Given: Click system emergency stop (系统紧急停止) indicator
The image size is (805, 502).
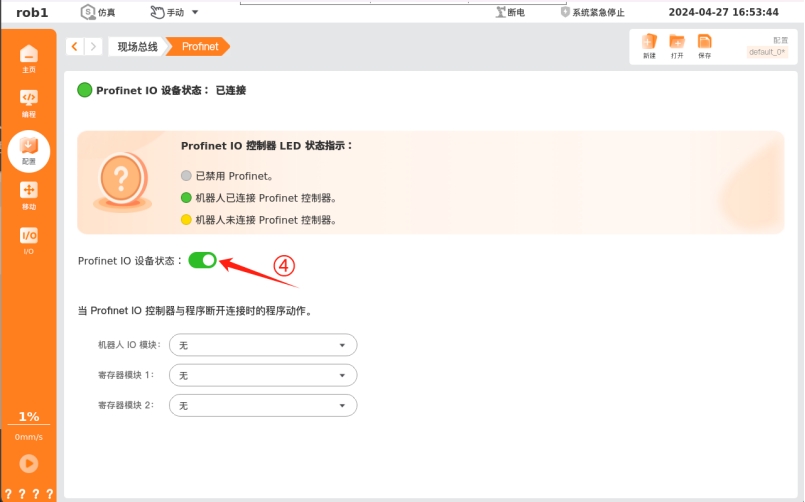Looking at the screenshot, I should pyautogui.click(x=592, y=12).
